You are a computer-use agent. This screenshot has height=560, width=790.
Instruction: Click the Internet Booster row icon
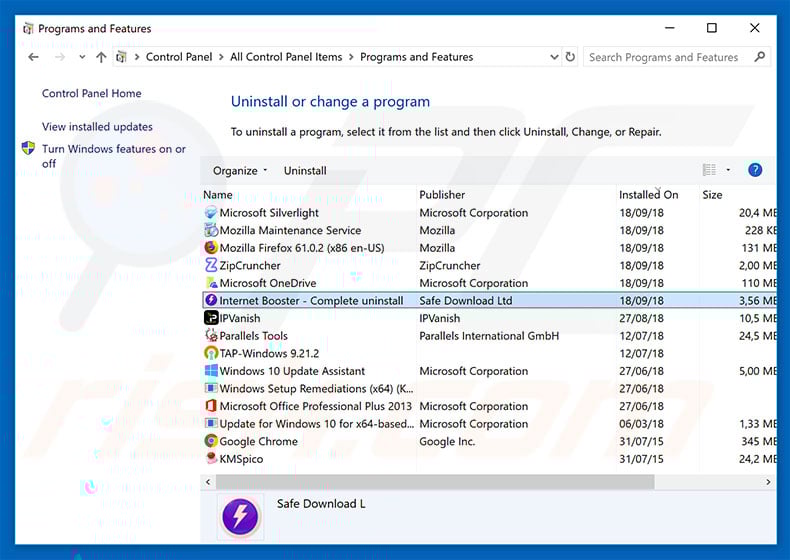pos(211,300)
